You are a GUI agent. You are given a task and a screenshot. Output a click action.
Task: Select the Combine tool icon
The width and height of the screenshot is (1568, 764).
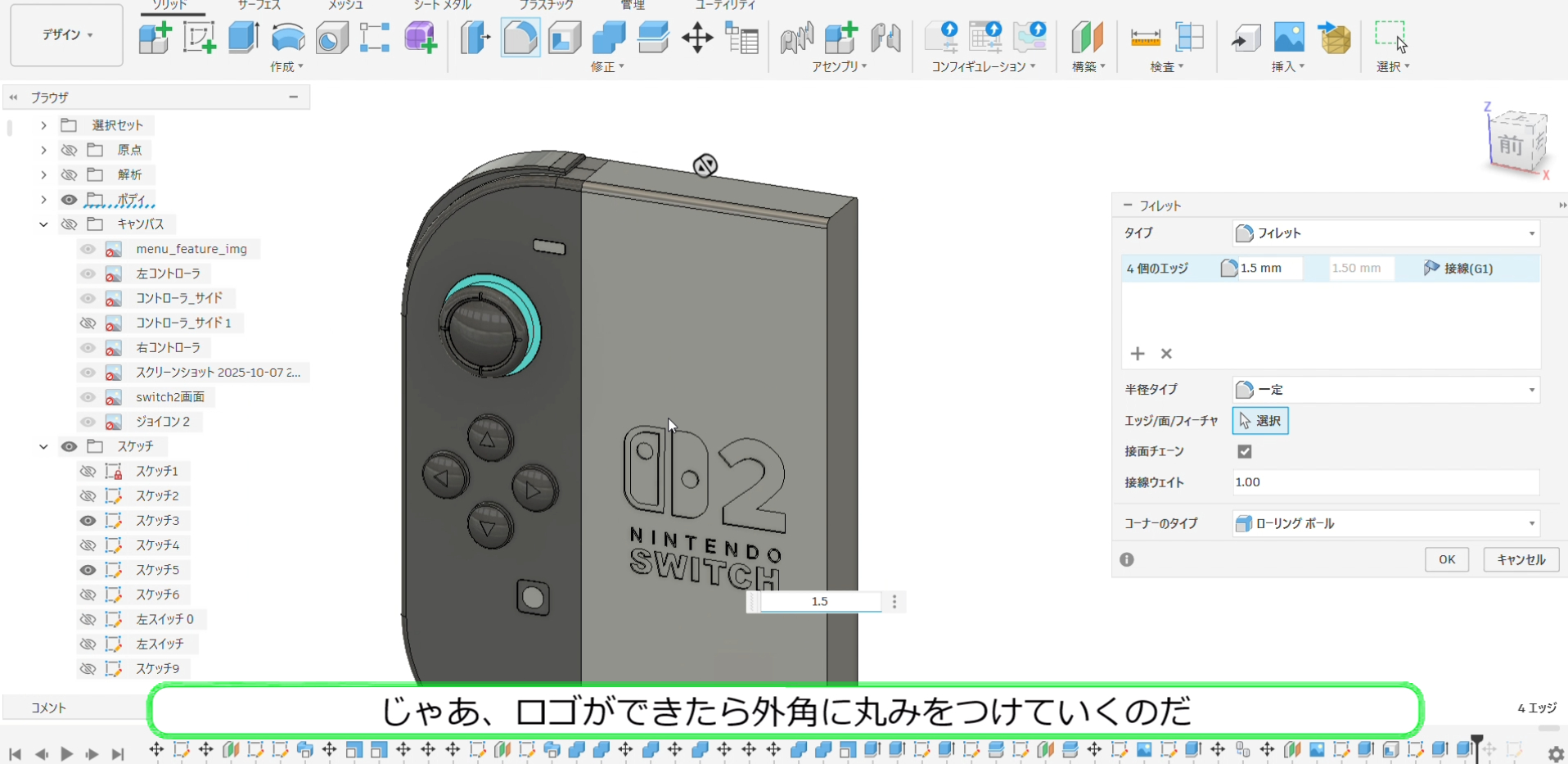coord(609,38)
